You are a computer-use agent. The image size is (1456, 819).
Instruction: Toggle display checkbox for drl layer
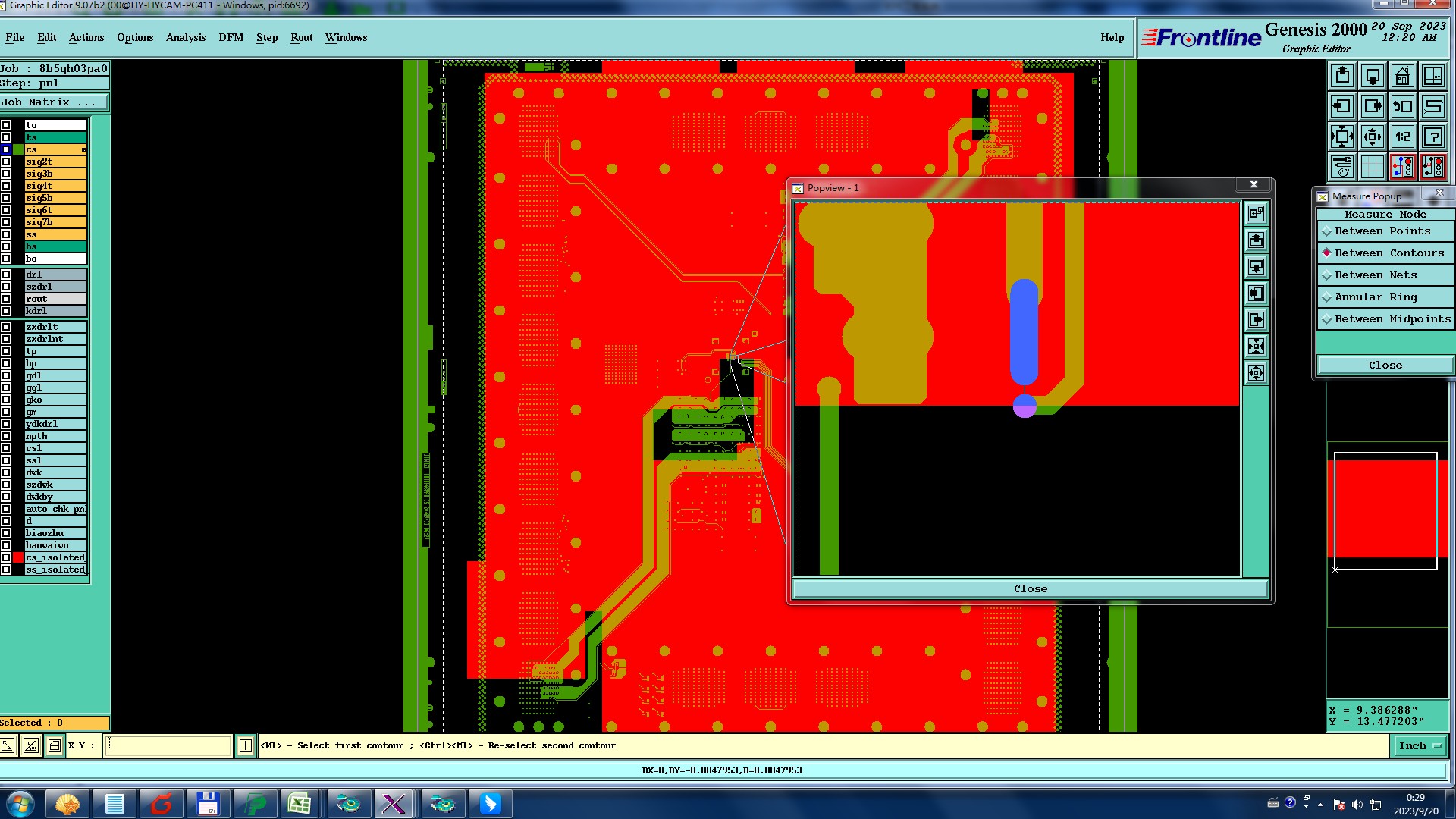(6, 275)
